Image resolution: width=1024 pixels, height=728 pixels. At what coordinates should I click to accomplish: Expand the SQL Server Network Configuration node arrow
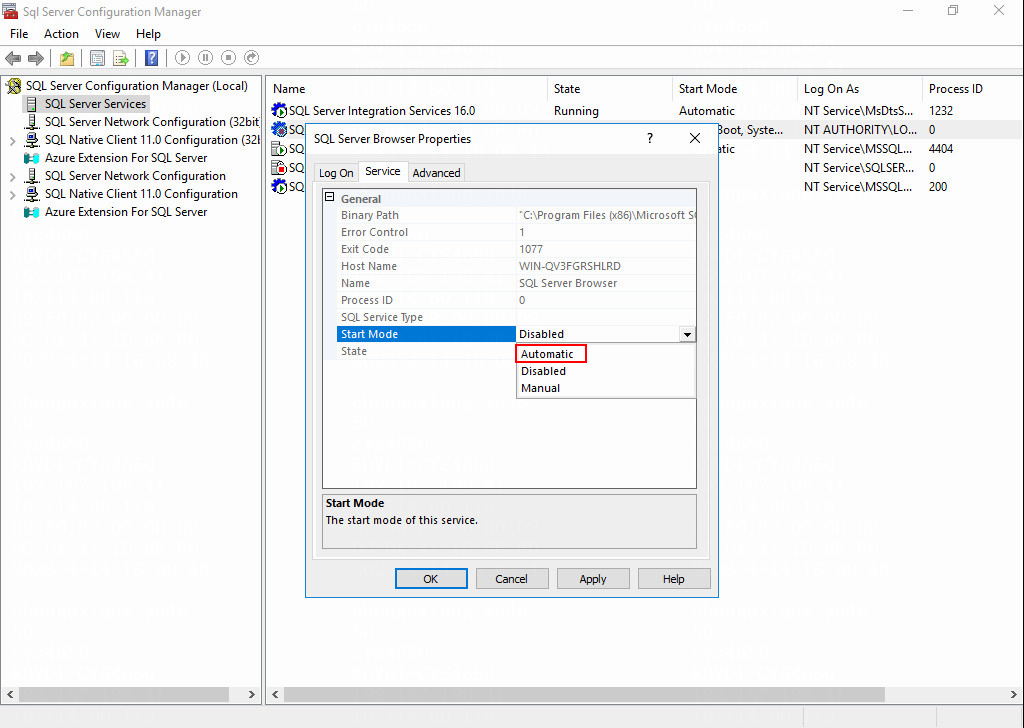pyautogui.click(x=12, y=176)
